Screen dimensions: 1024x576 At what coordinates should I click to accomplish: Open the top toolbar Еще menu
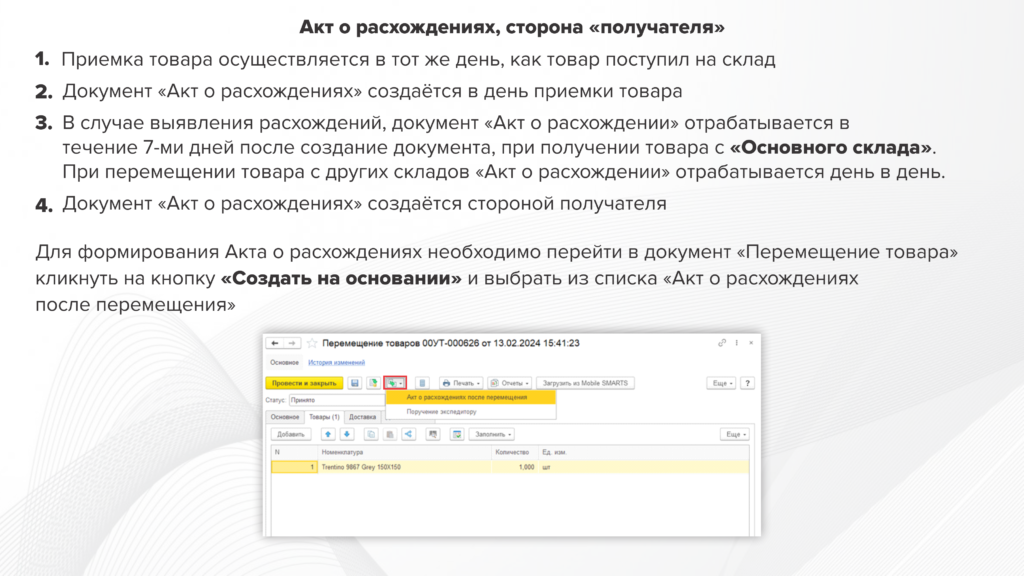click(722, 383)
